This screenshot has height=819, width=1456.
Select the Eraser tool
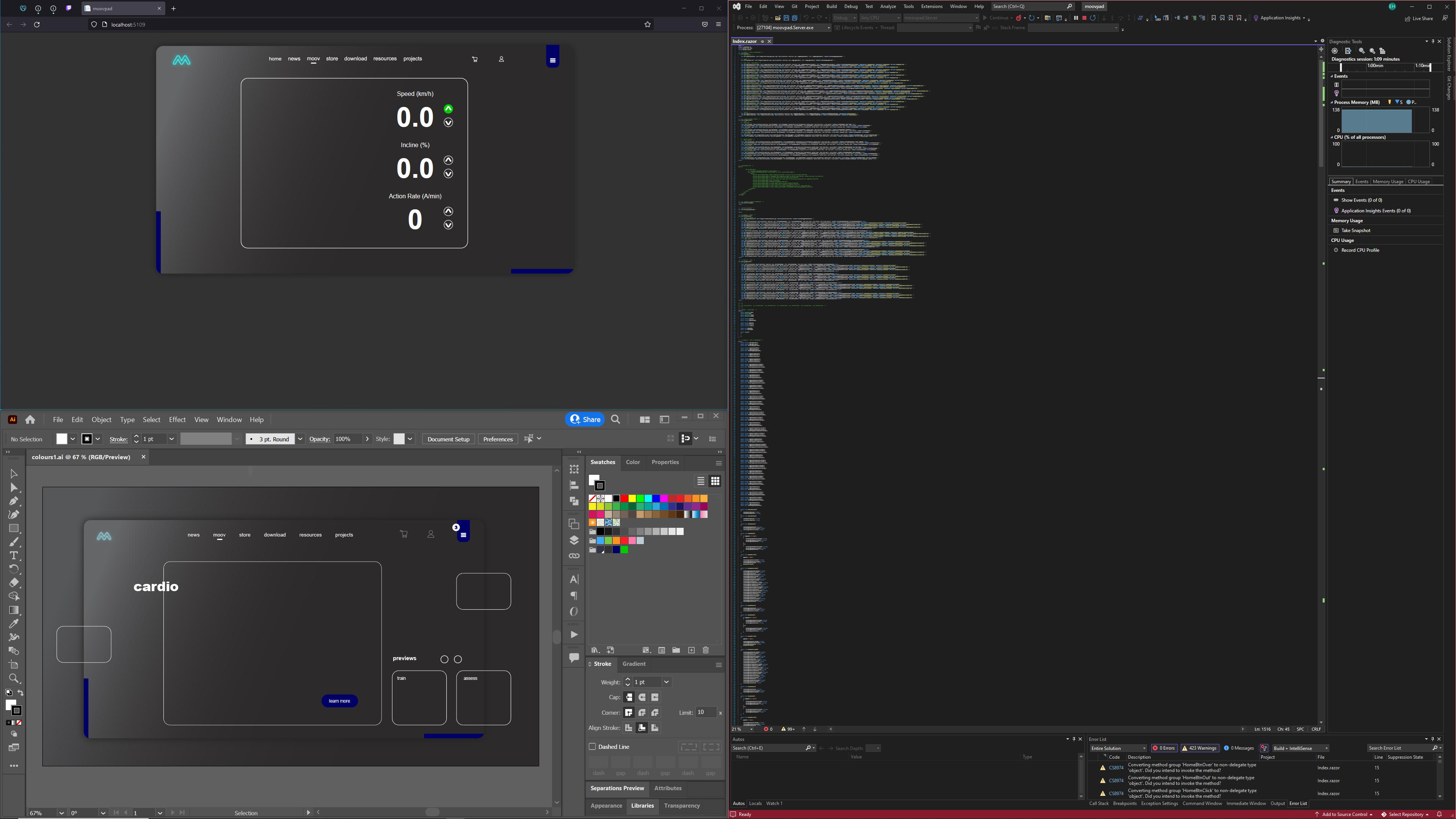tap(14, 583)
